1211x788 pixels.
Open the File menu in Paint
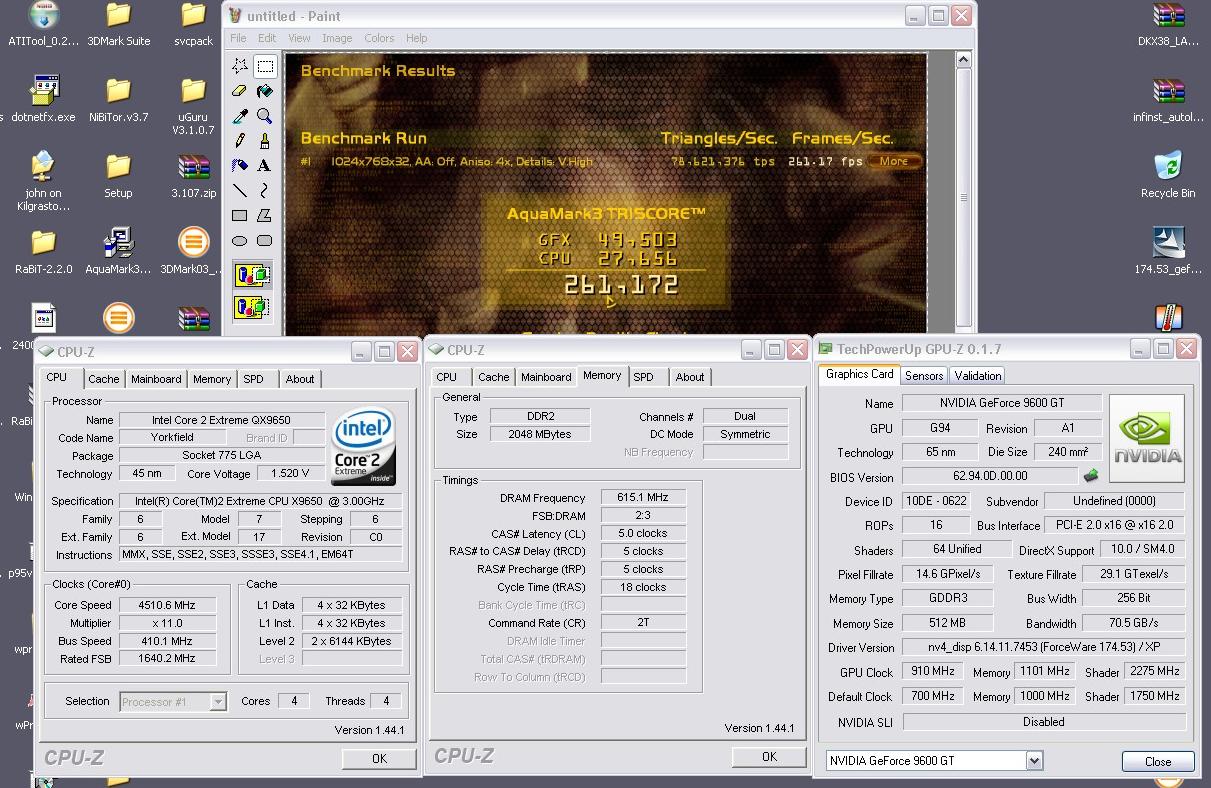[238, 38]
